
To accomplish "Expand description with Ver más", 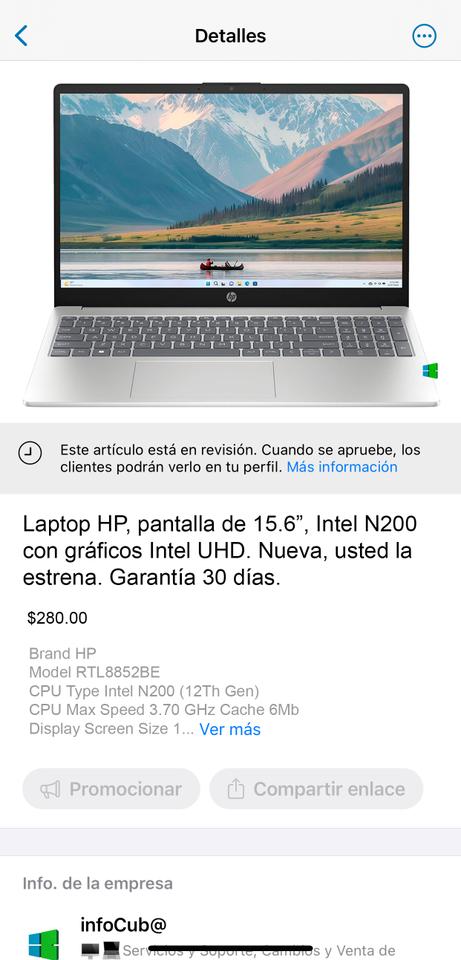I will click(230, 729).
